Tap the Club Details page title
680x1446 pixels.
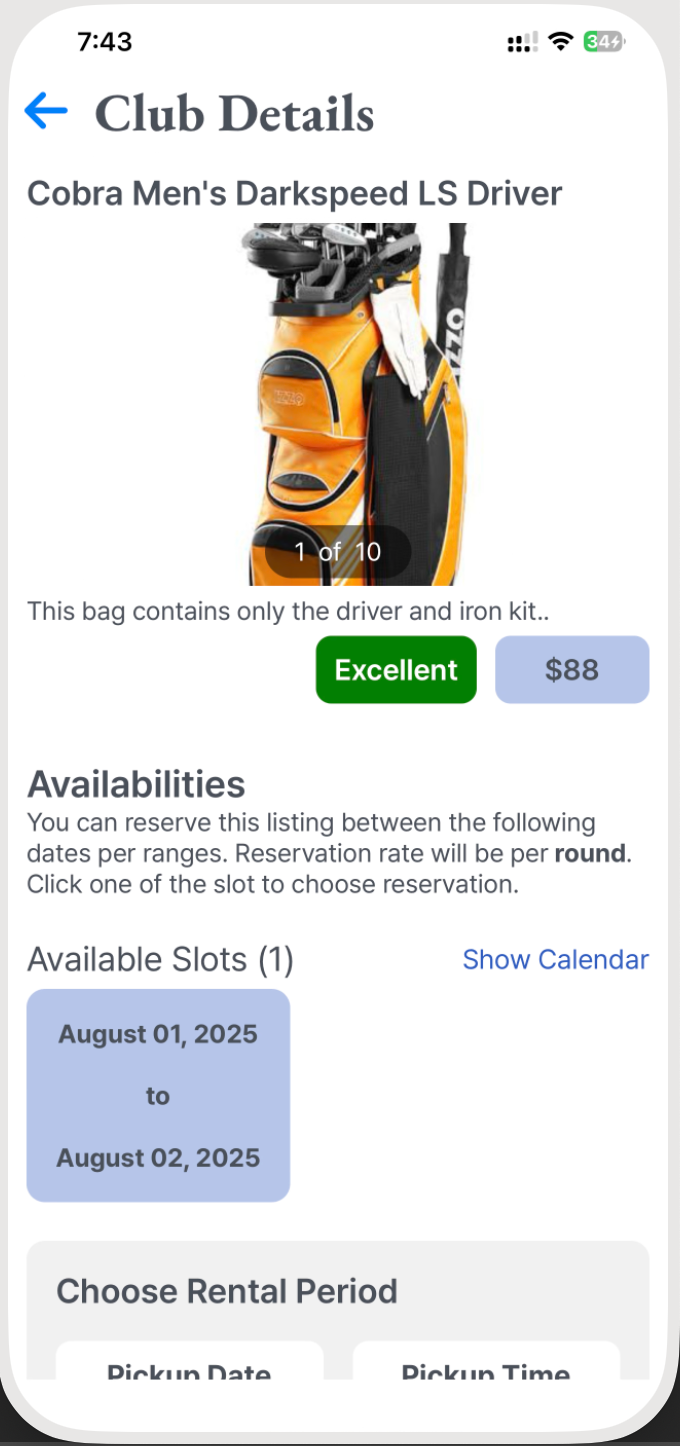point(234,113)
